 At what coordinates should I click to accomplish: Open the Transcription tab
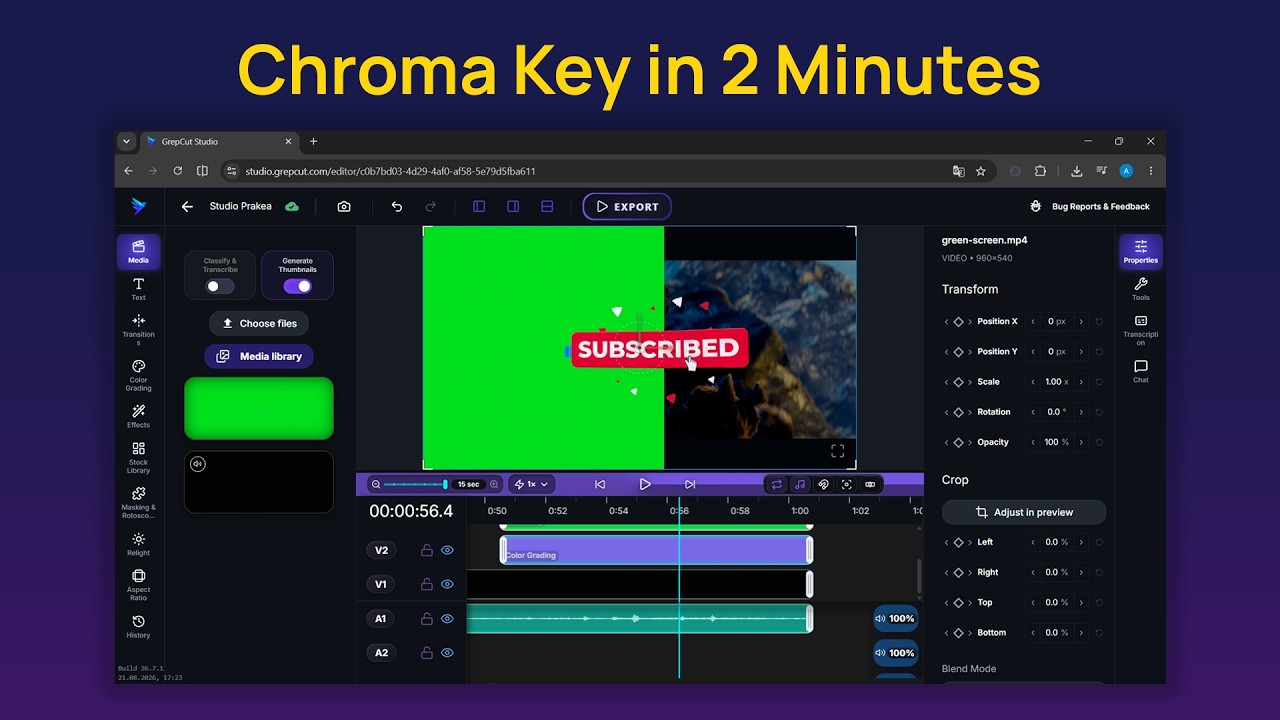point(1141,330)
